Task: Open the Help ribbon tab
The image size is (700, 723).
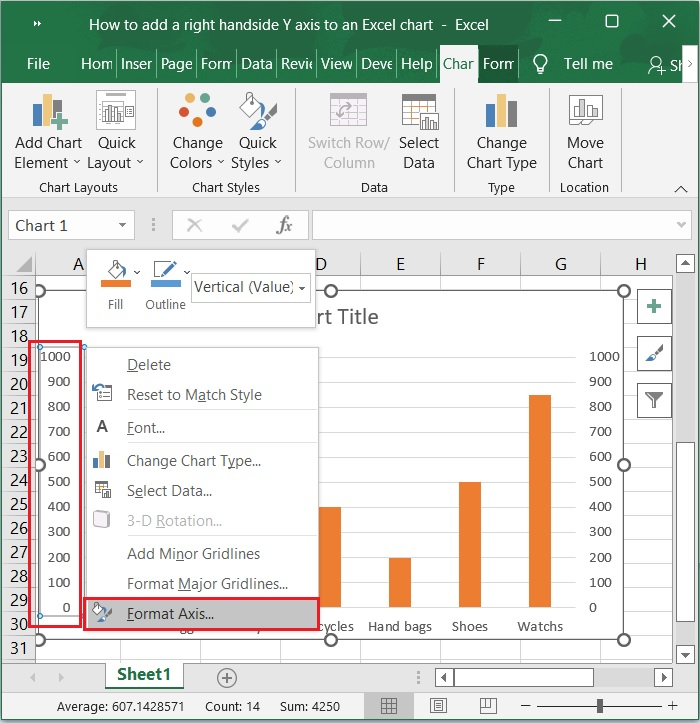Action: click(417, 64)
